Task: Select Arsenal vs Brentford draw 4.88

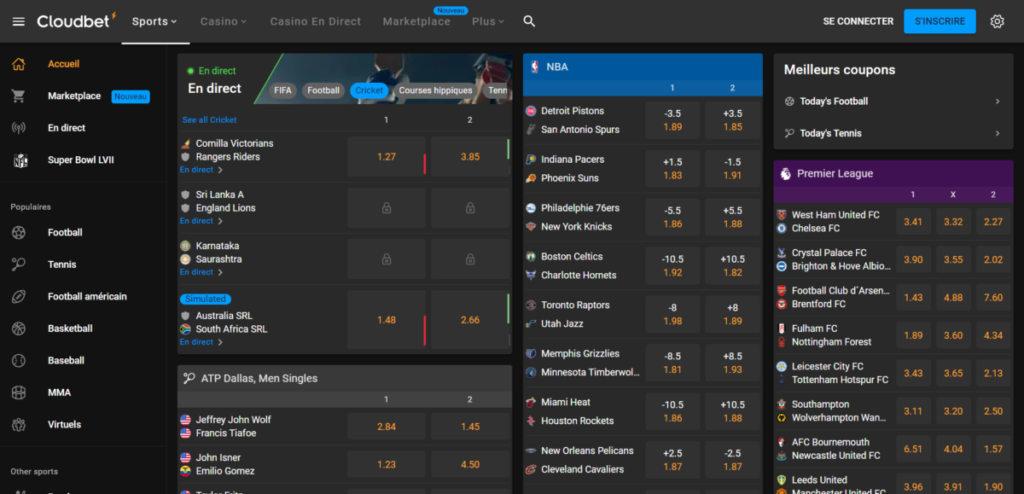Action: 953,297
